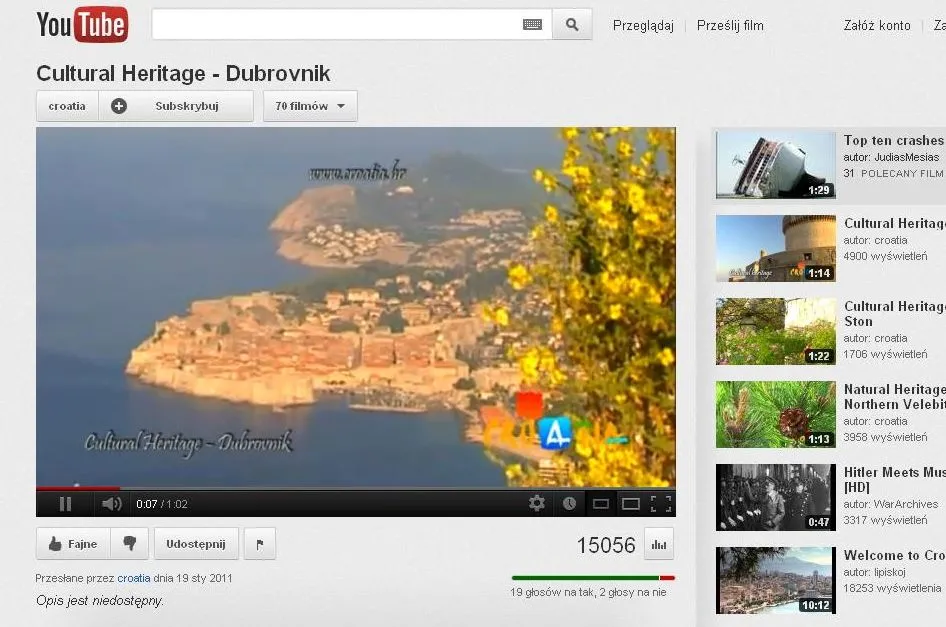Switch to small player size
This screenshot has width=946, height=627.
(600, 504)
